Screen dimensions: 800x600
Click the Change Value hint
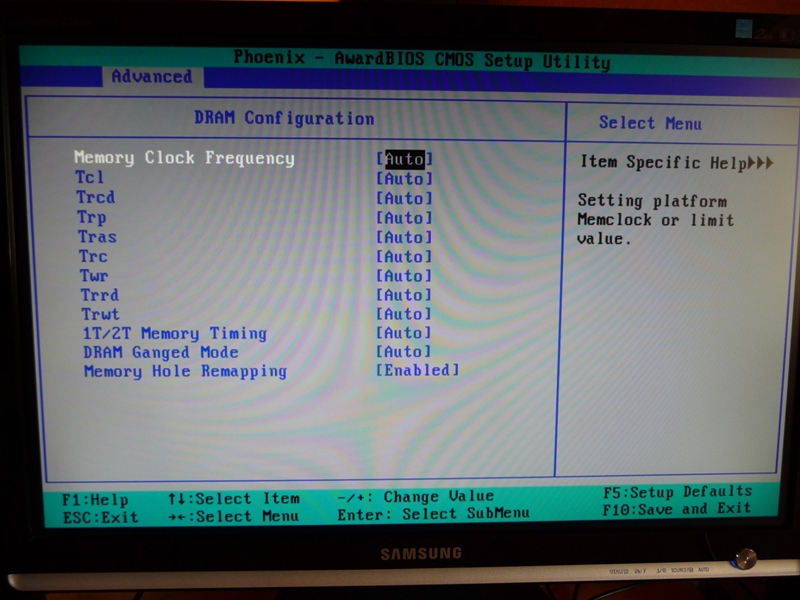[416, 496]
